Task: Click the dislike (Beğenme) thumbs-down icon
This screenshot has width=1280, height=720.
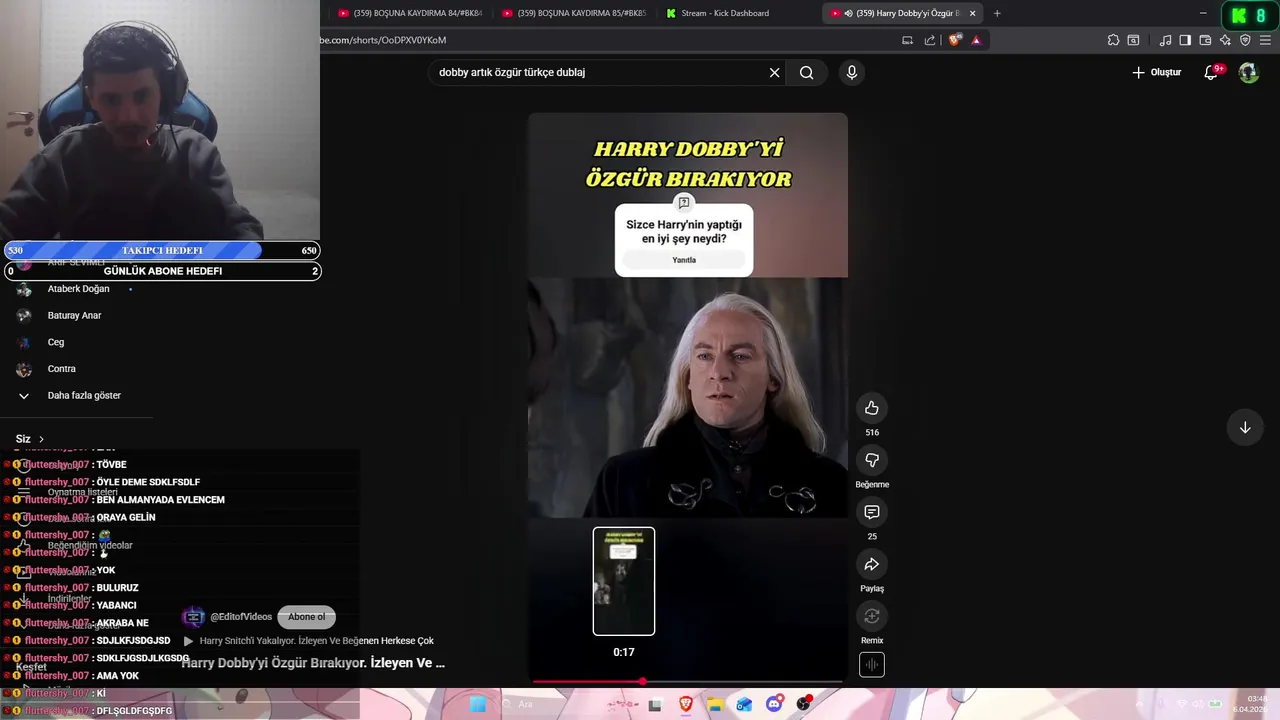Action: pyautogui.click(x=872, y=460)
